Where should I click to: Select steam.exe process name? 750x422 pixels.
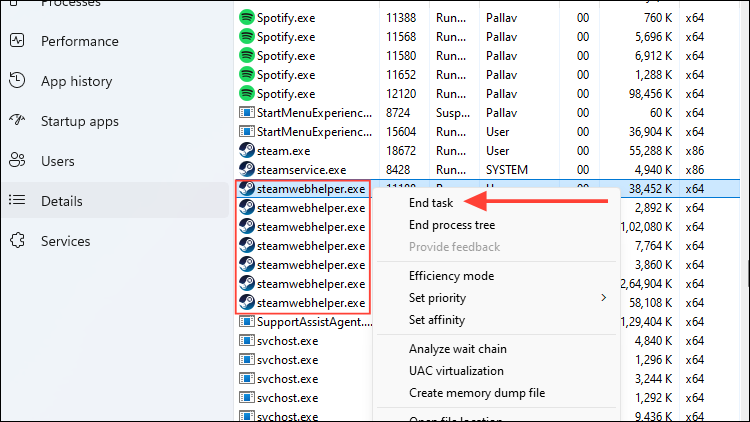click(x=283, y=151)
